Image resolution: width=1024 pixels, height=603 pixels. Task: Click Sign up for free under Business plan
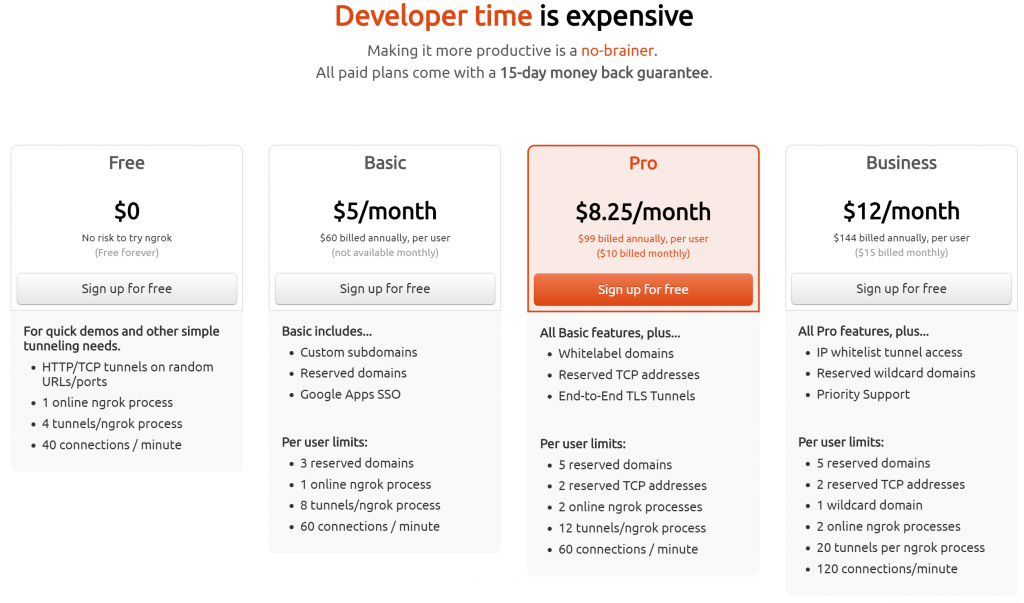pos(901,289)
